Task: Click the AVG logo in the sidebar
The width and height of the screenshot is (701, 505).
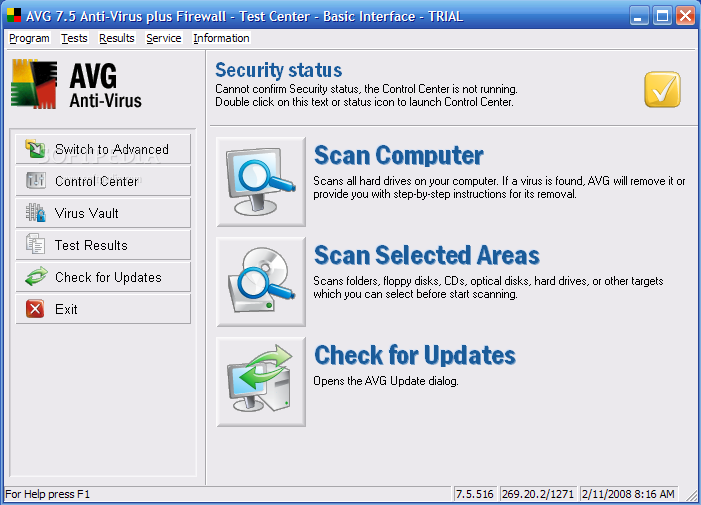Action: tap(76, 84)
